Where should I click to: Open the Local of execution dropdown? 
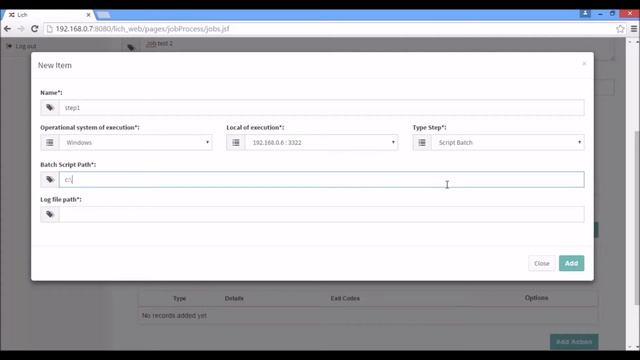(x=322, y=142)
